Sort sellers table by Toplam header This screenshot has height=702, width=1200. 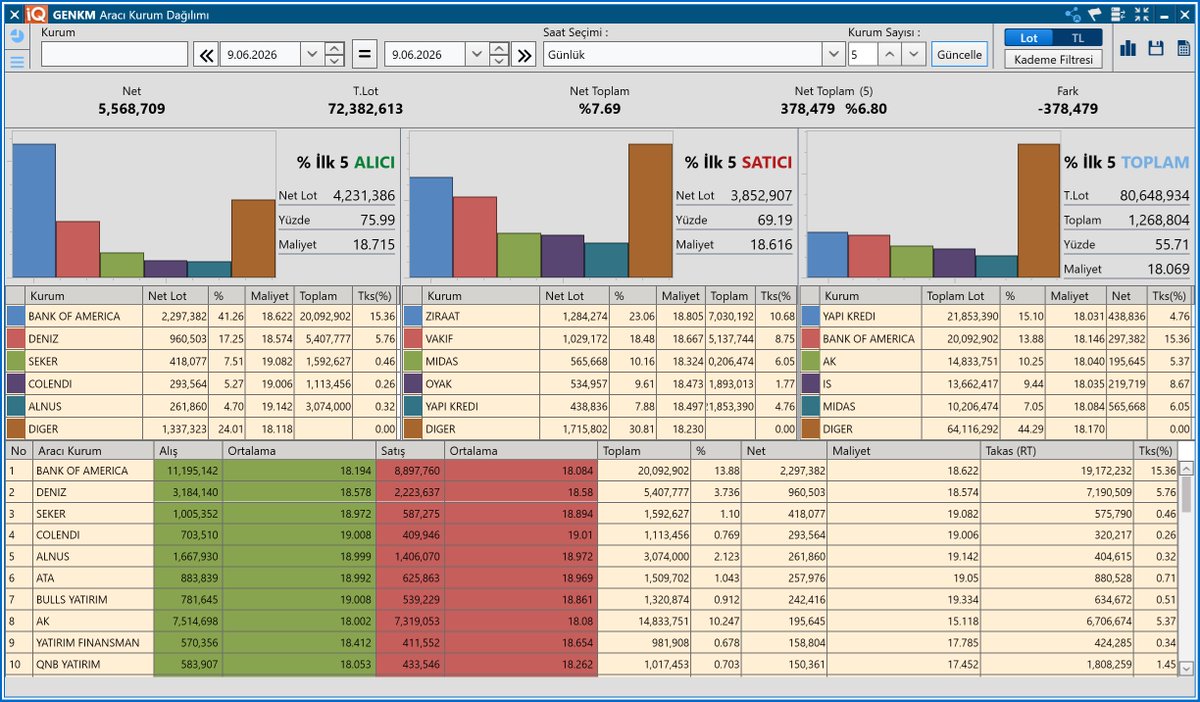click(x=729, y=296)
